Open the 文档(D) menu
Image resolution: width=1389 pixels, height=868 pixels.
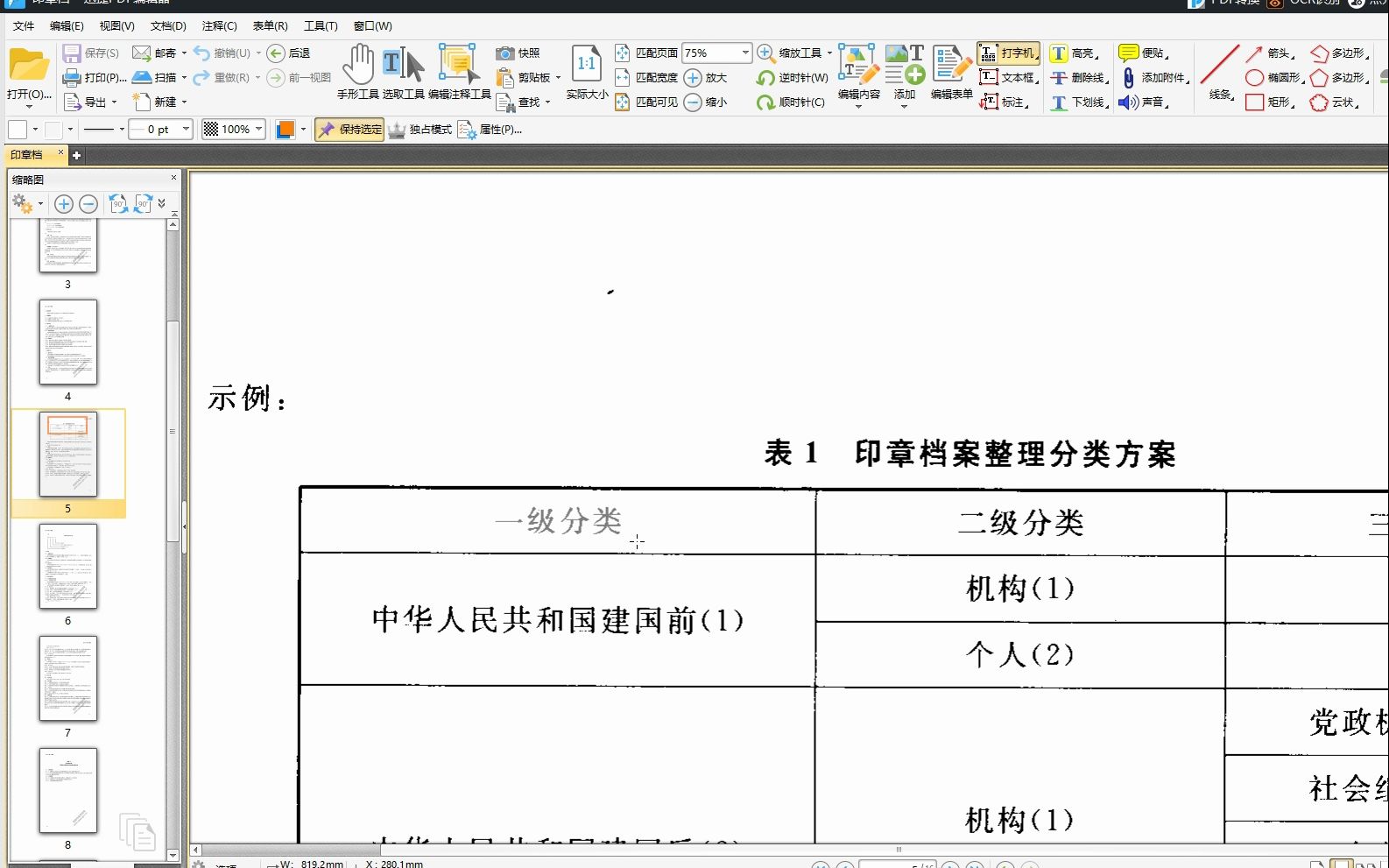click(x=168, y=26)
